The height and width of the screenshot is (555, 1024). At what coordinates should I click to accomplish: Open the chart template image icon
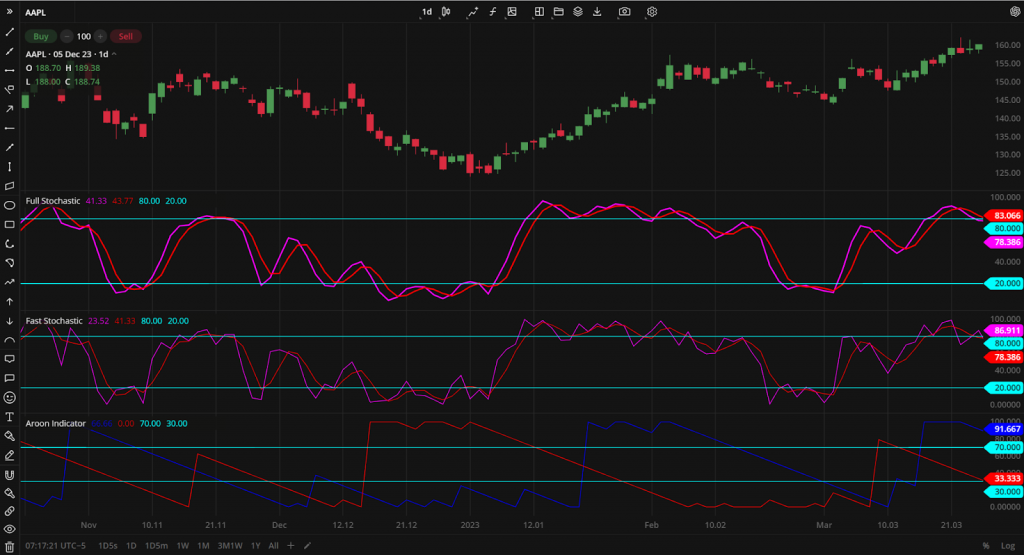[x=512, y=12]
